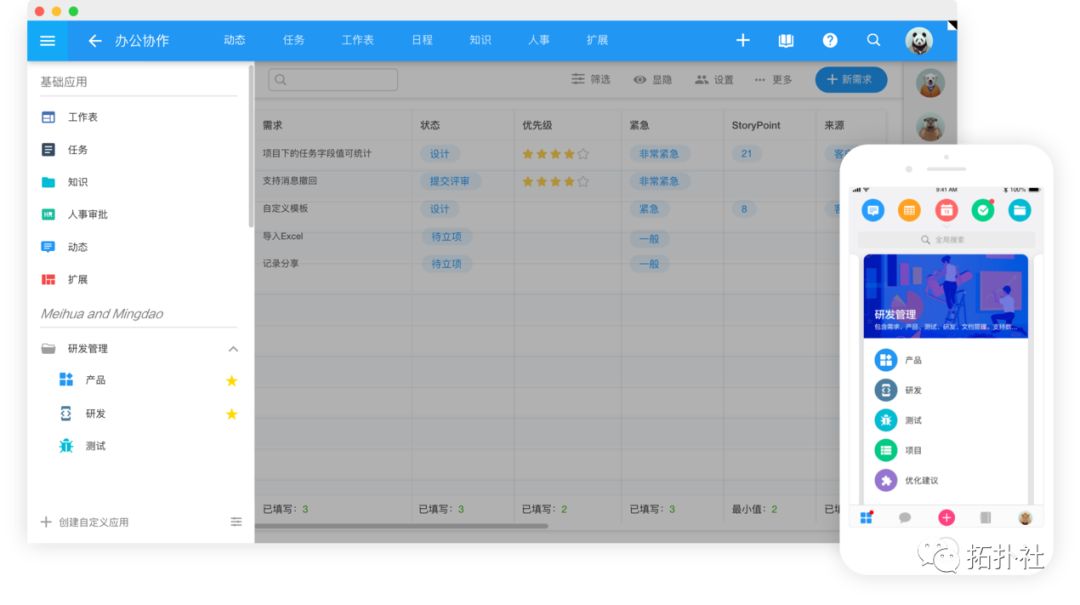Click the star rating of 支持消息撤回

click(555, 181)
